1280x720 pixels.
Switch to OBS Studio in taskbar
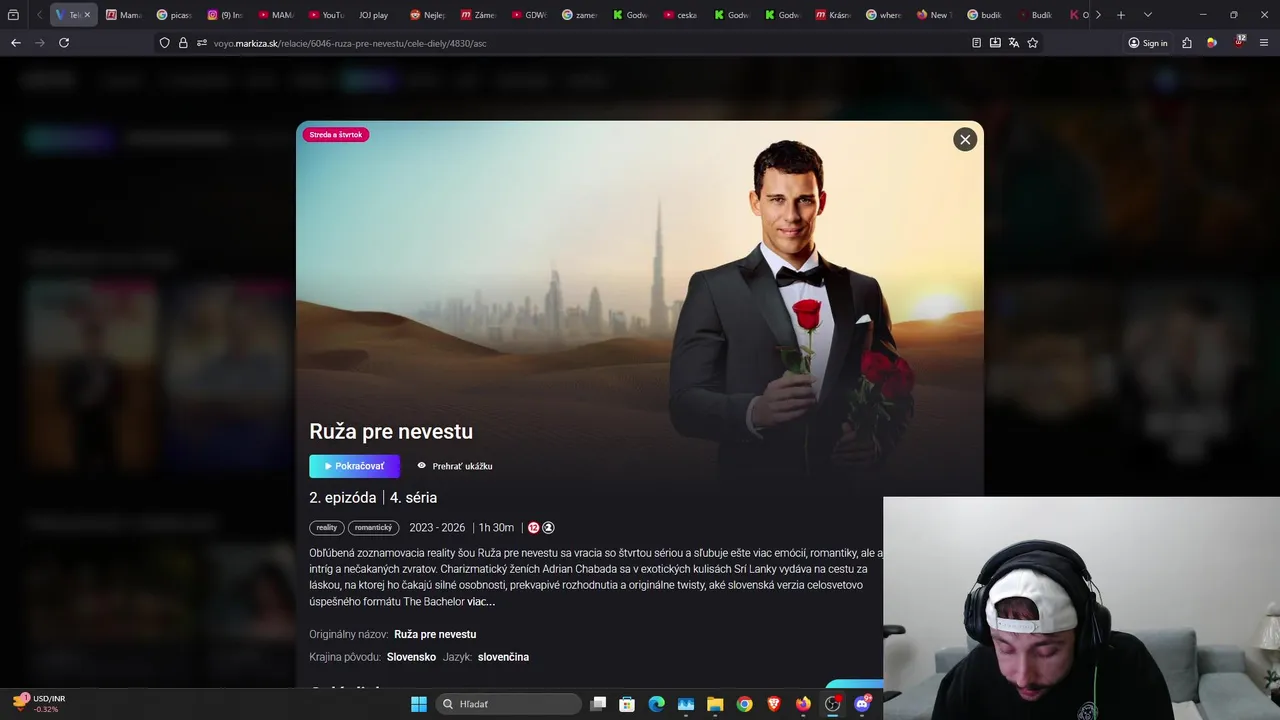click(832, 704)
